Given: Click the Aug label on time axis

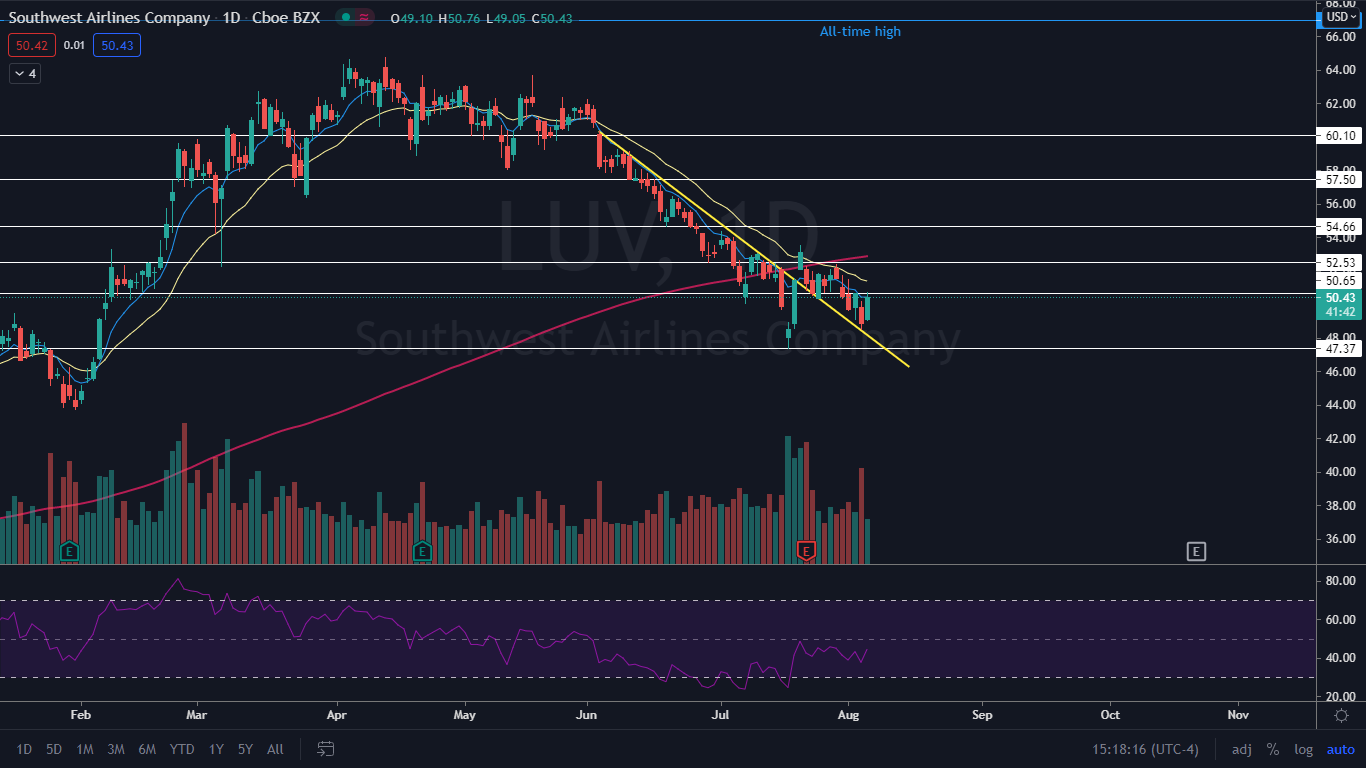Looking at the screenshot, I should click(x=849, y=715).
